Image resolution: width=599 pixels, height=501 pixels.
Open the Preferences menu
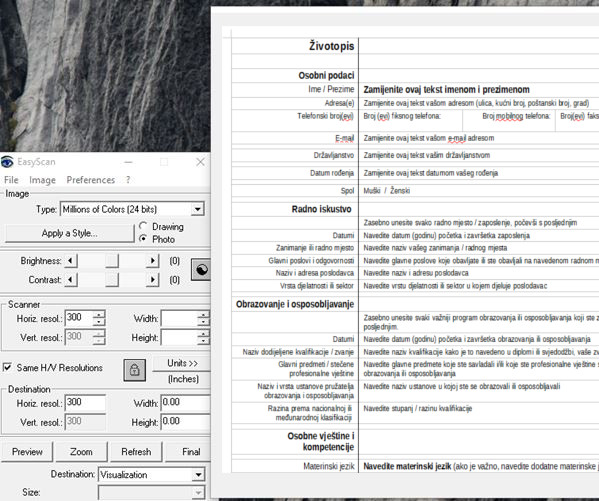point(91,180)
